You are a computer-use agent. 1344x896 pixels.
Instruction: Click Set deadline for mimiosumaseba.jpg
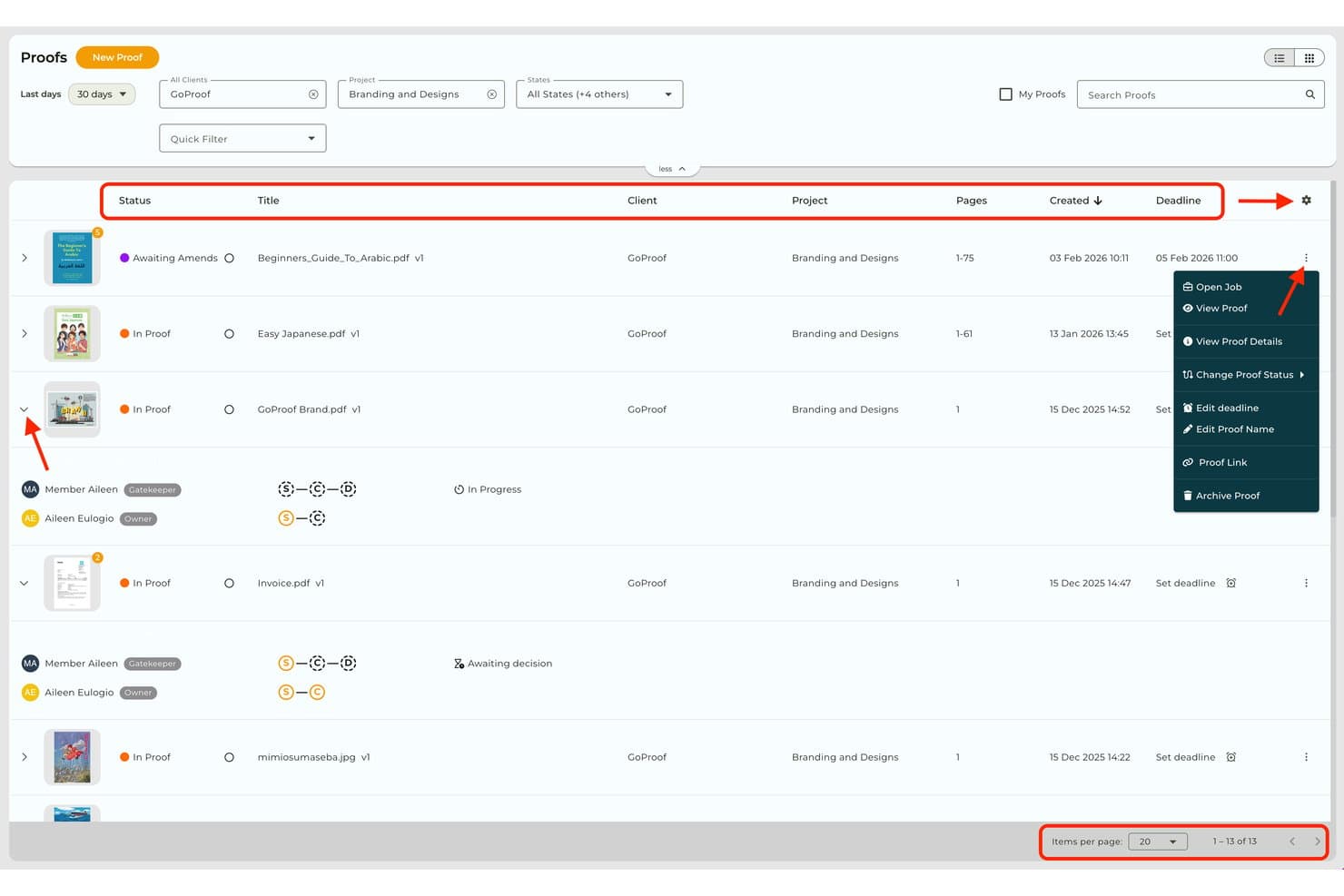coord(1185,757)
